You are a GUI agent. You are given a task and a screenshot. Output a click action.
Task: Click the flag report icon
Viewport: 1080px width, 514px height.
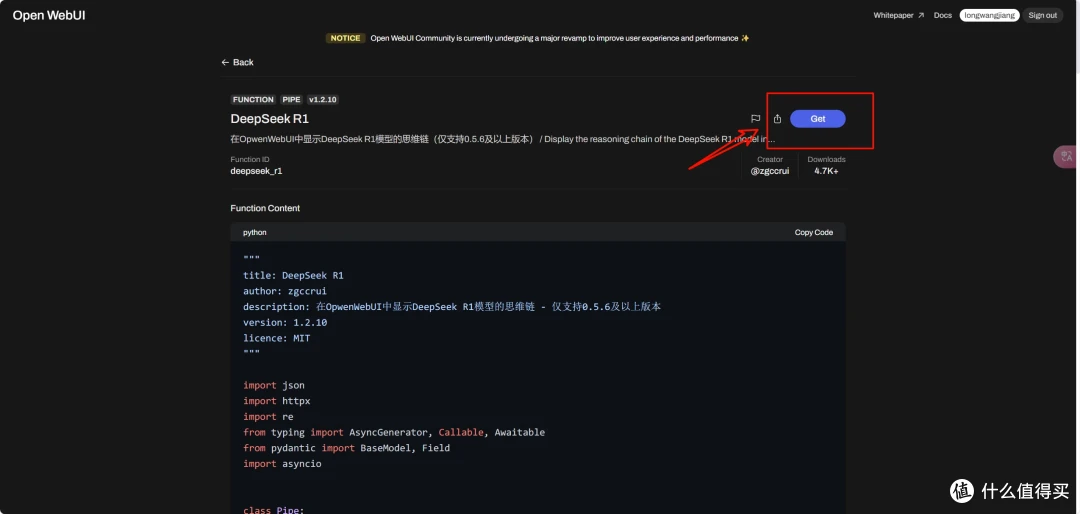click(x=756, y=119)
